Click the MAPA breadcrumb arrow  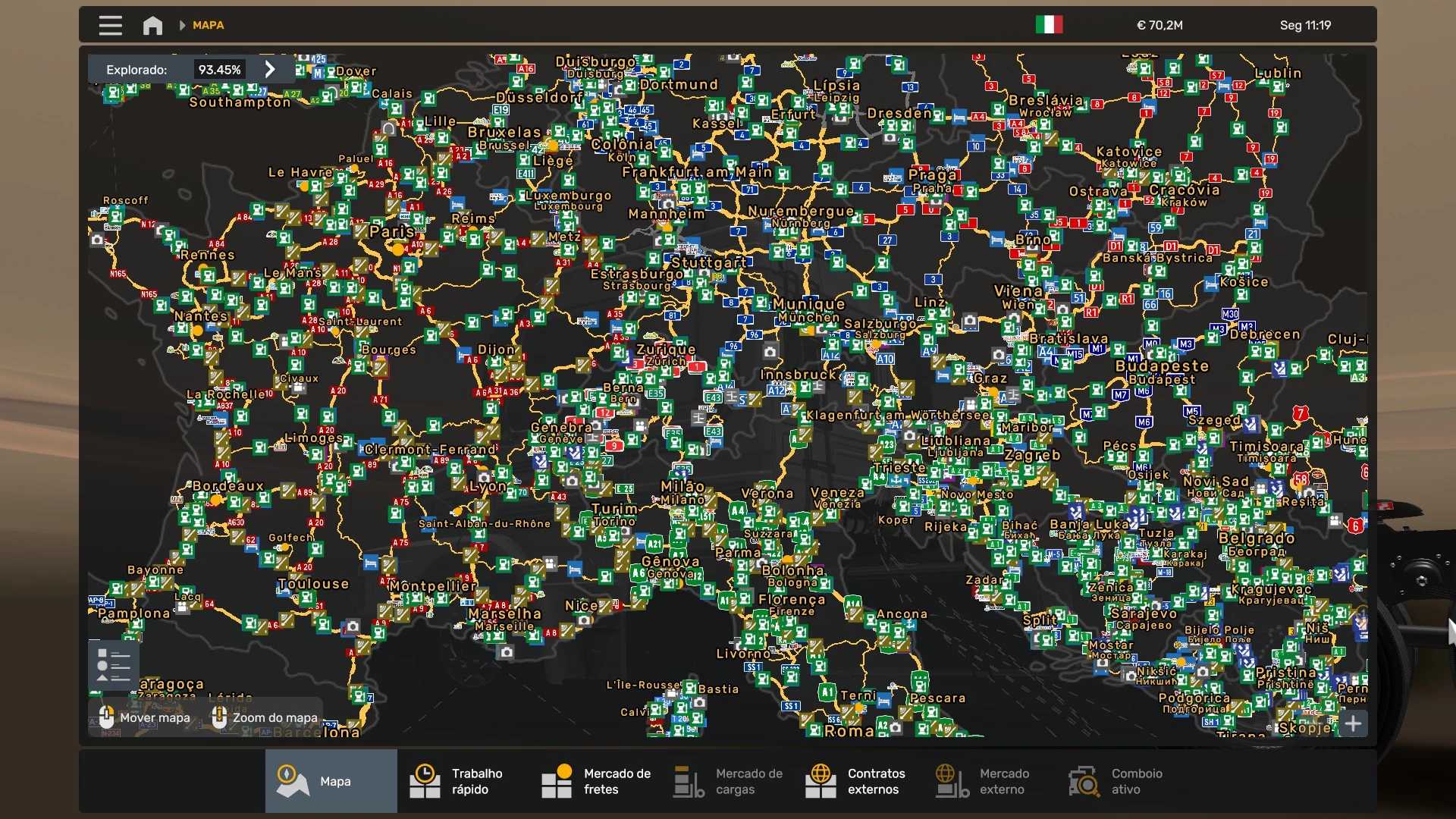(182, 25)
